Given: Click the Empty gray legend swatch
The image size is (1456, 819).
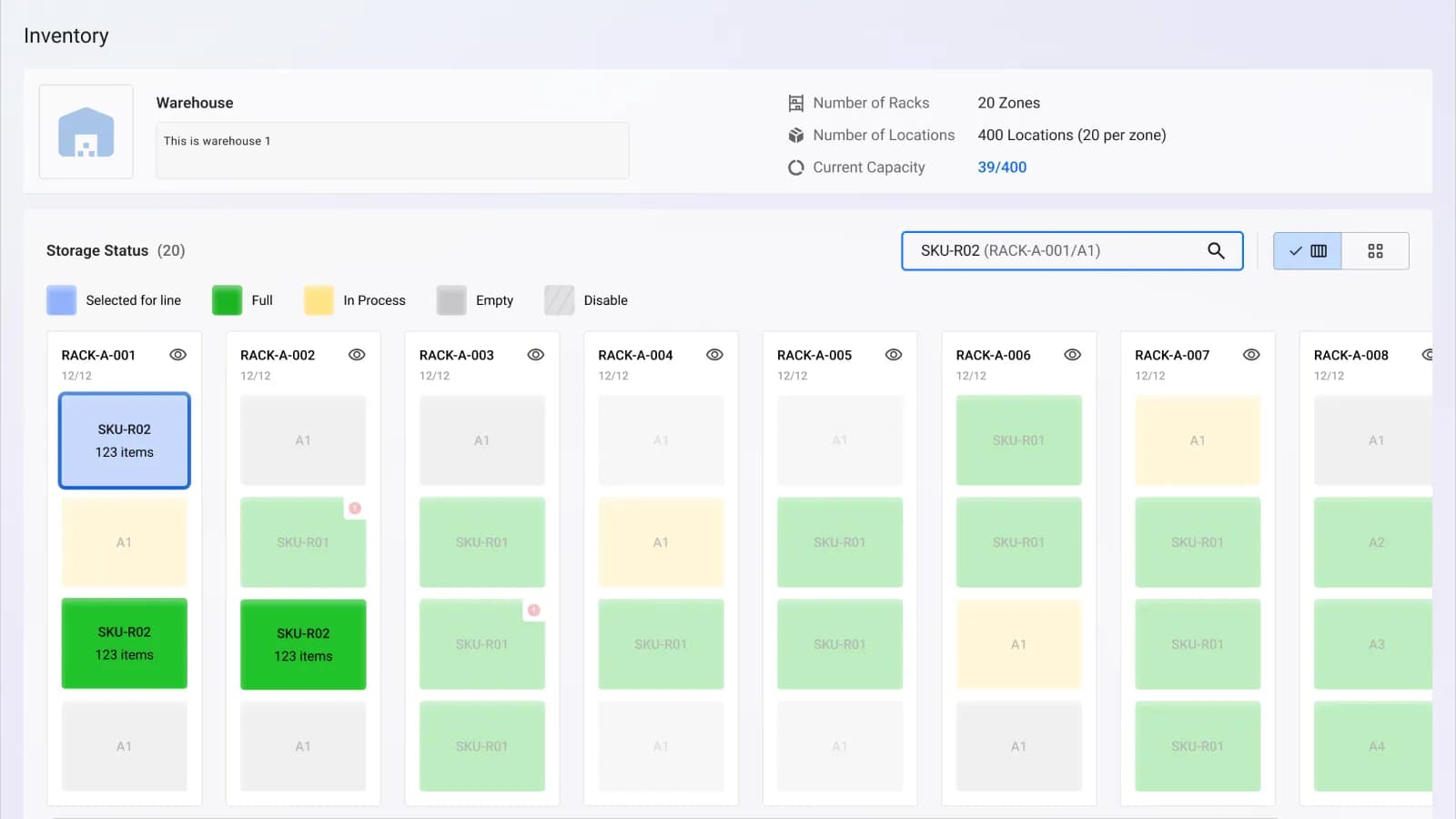Looking at the screenshot, I should point(451,300).
